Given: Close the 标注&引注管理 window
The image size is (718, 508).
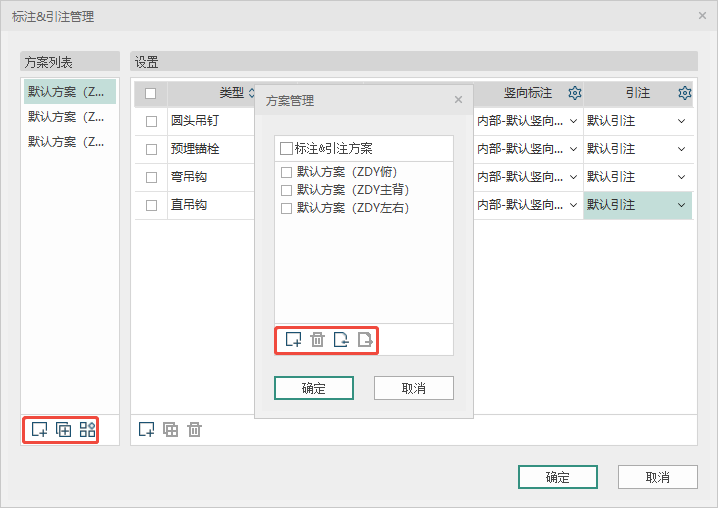Looking at the screenshot, I should 702,16.
